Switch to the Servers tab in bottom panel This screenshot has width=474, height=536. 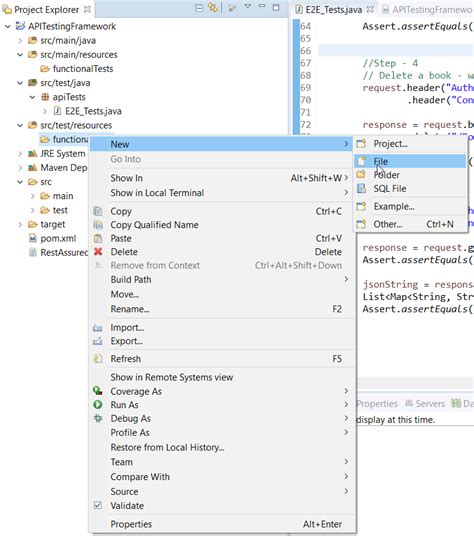click(425, 404)
